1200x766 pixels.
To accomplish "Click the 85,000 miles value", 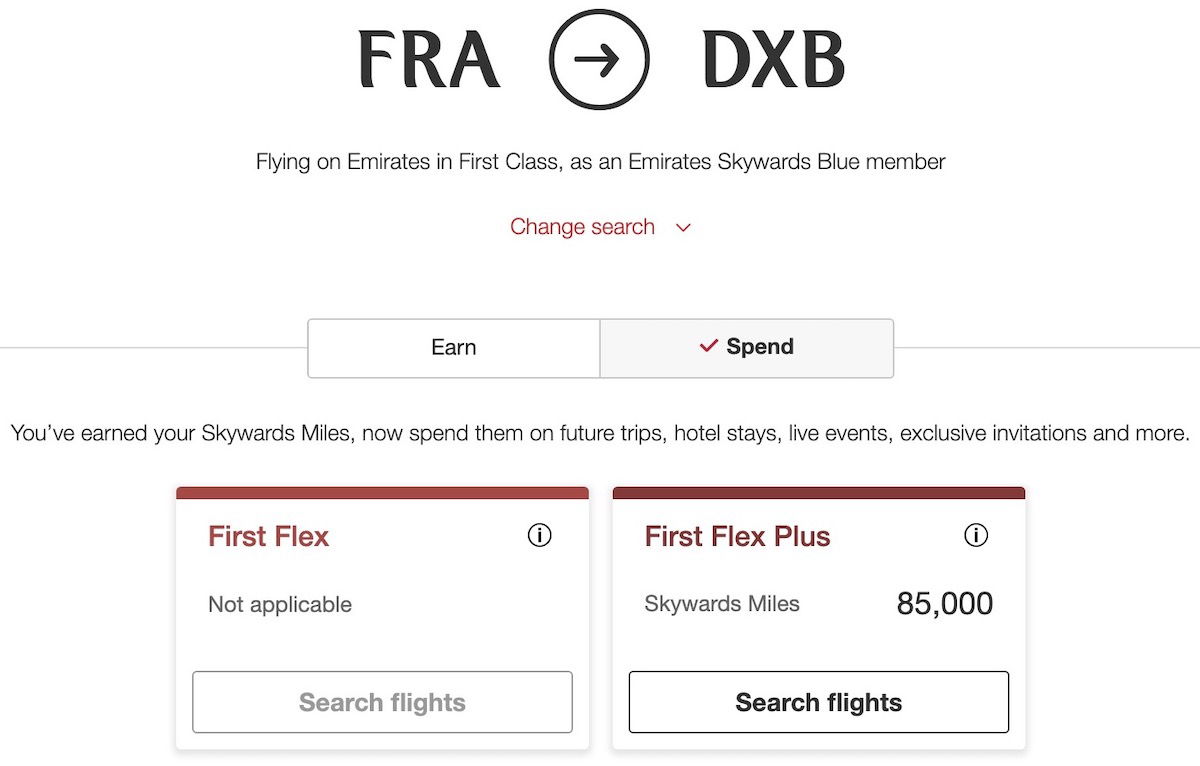I will click(x=945, y=604).
